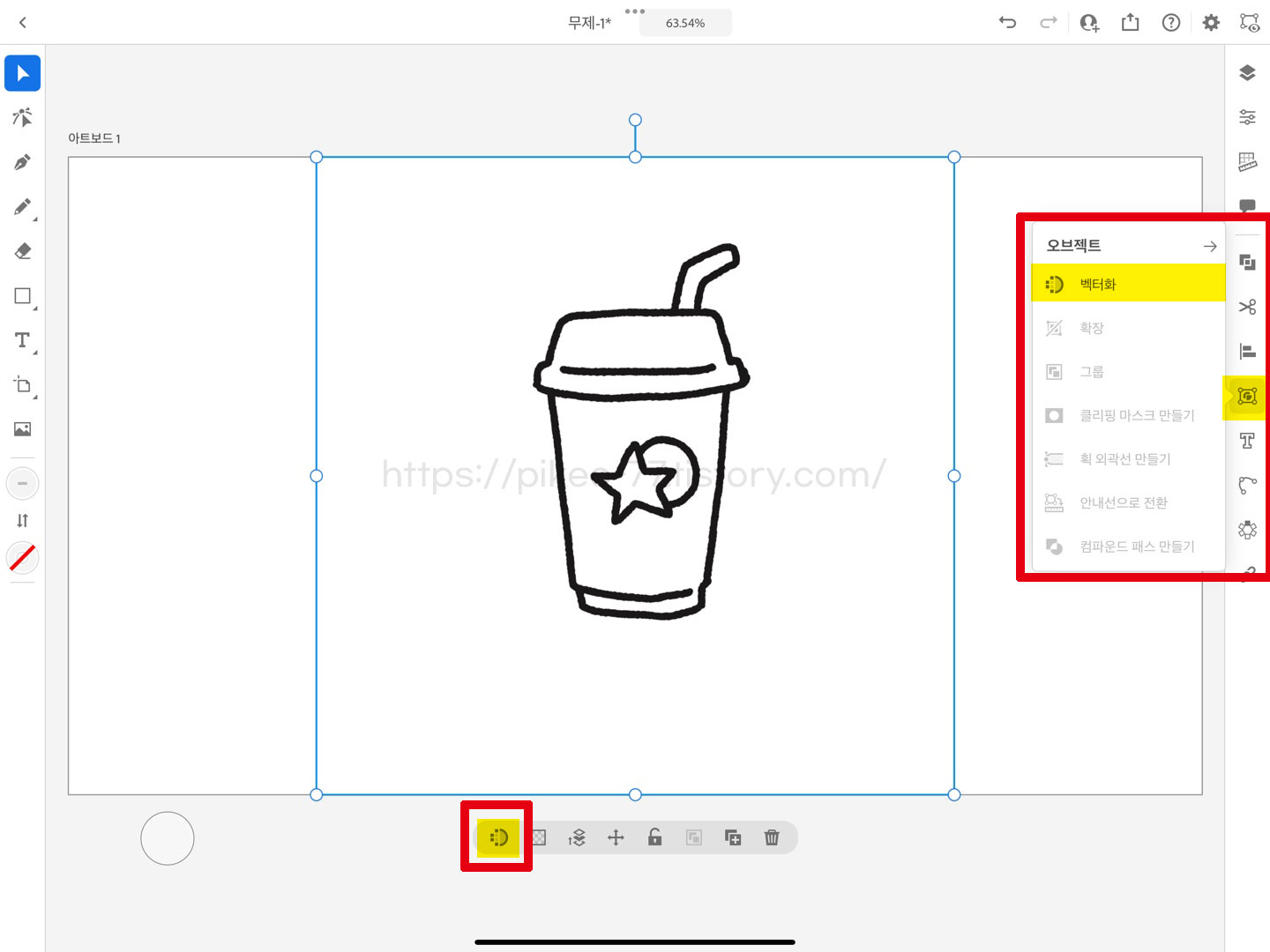Screen dimensions: 1270x952
Task: Choose 클리핑 마스크 만들기 option
Action: [x=1129, y=415]
